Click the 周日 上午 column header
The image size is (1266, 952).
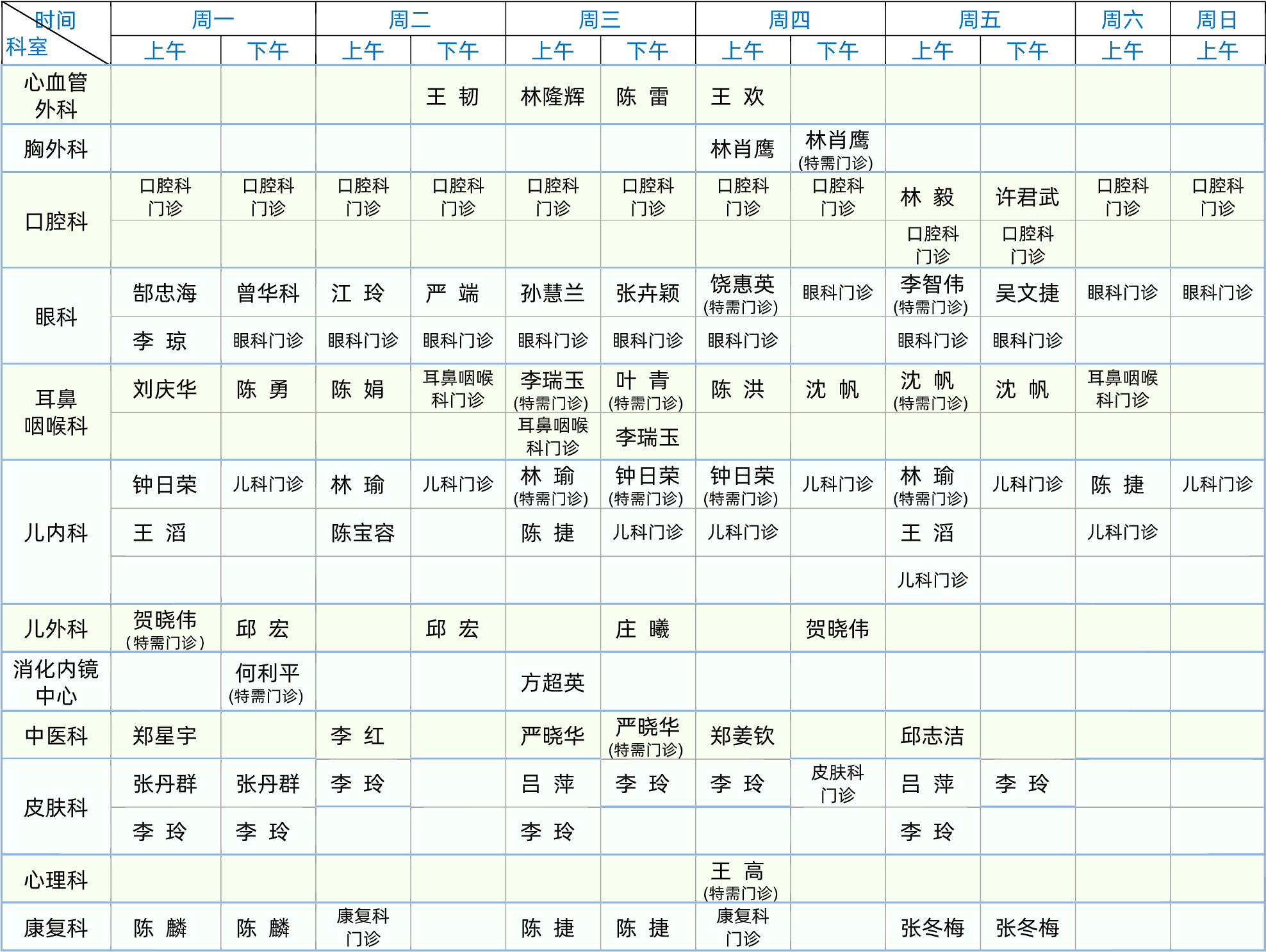tap(1217, 51)
